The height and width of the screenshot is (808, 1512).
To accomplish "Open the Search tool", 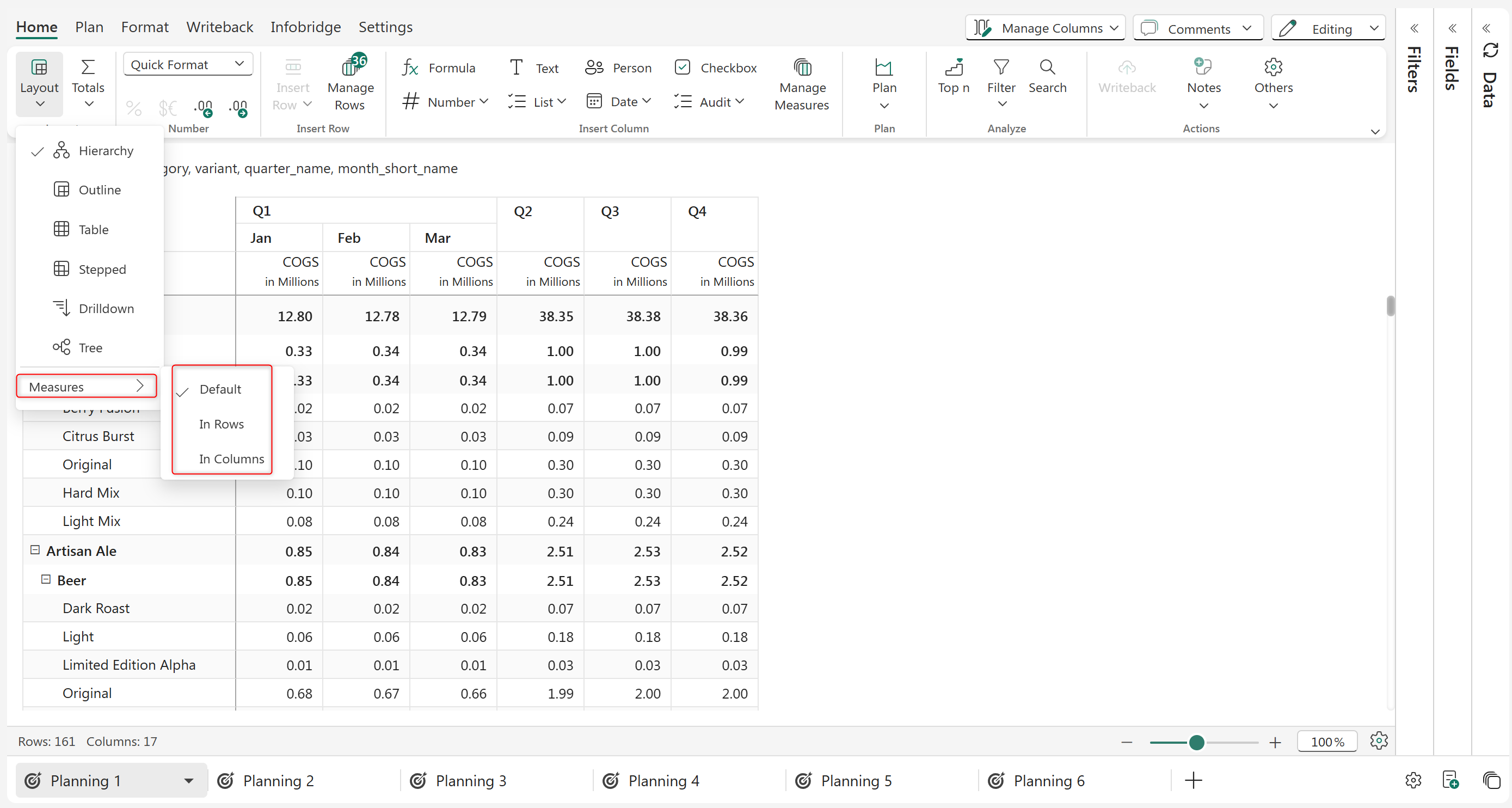I will (x=1047, y=76).
